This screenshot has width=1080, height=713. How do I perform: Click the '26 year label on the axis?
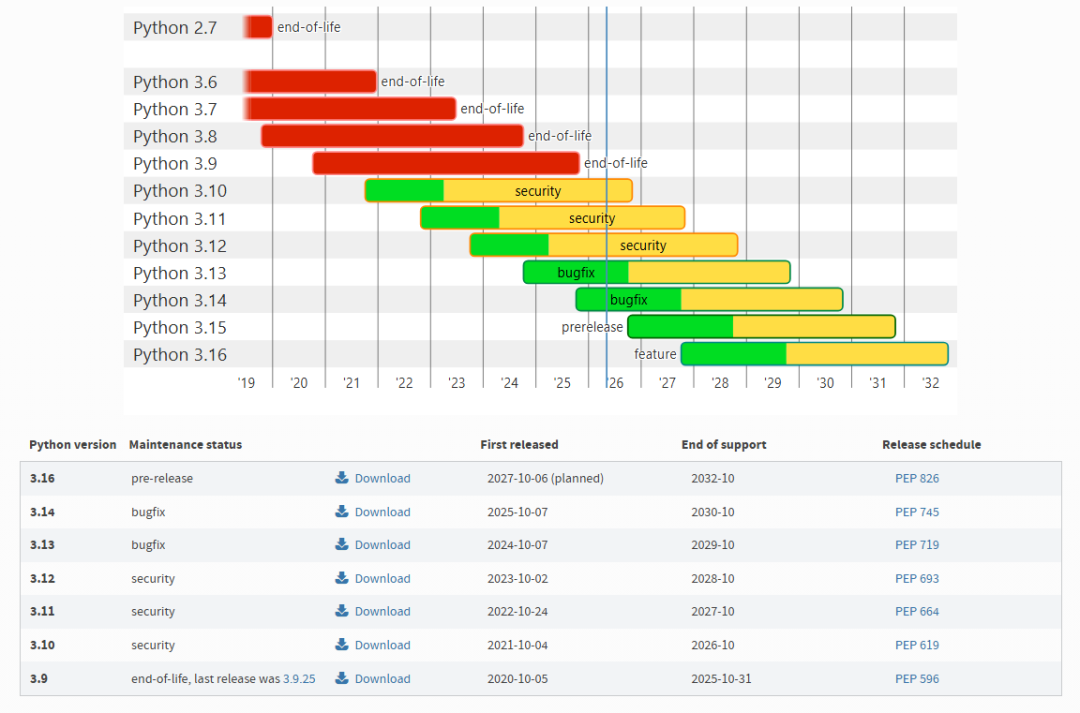(x=615, y=383)
